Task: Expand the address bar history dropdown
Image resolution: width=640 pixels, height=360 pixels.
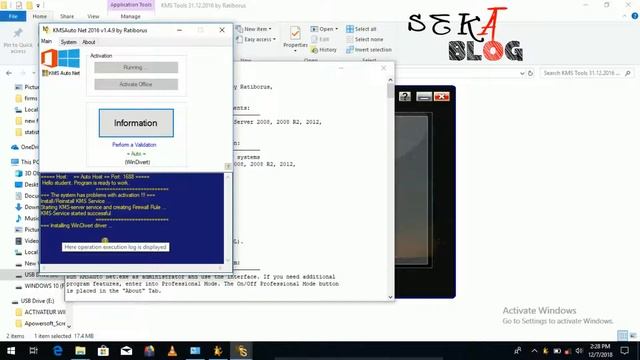Action: (522, 73)
